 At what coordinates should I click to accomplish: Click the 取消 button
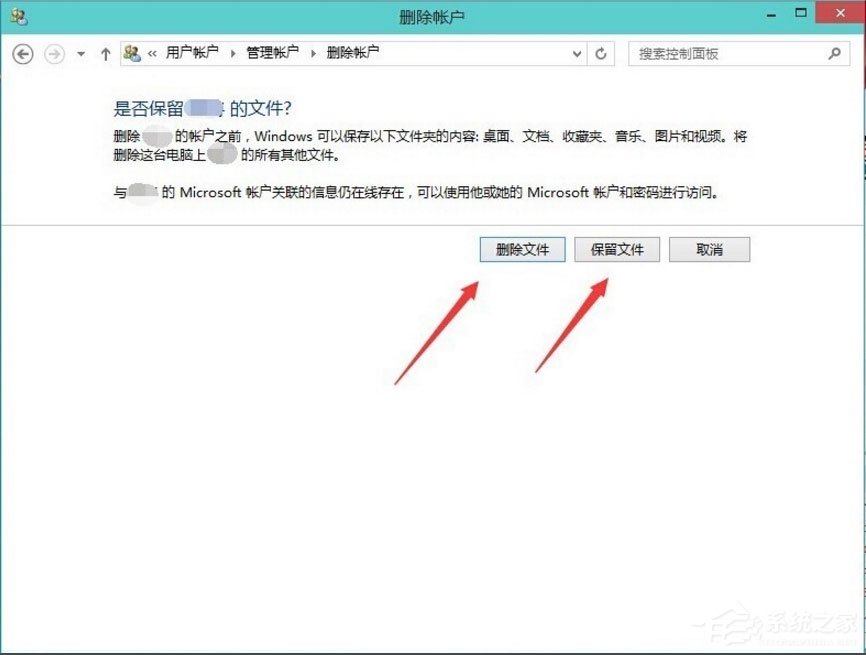coord(710,249)
